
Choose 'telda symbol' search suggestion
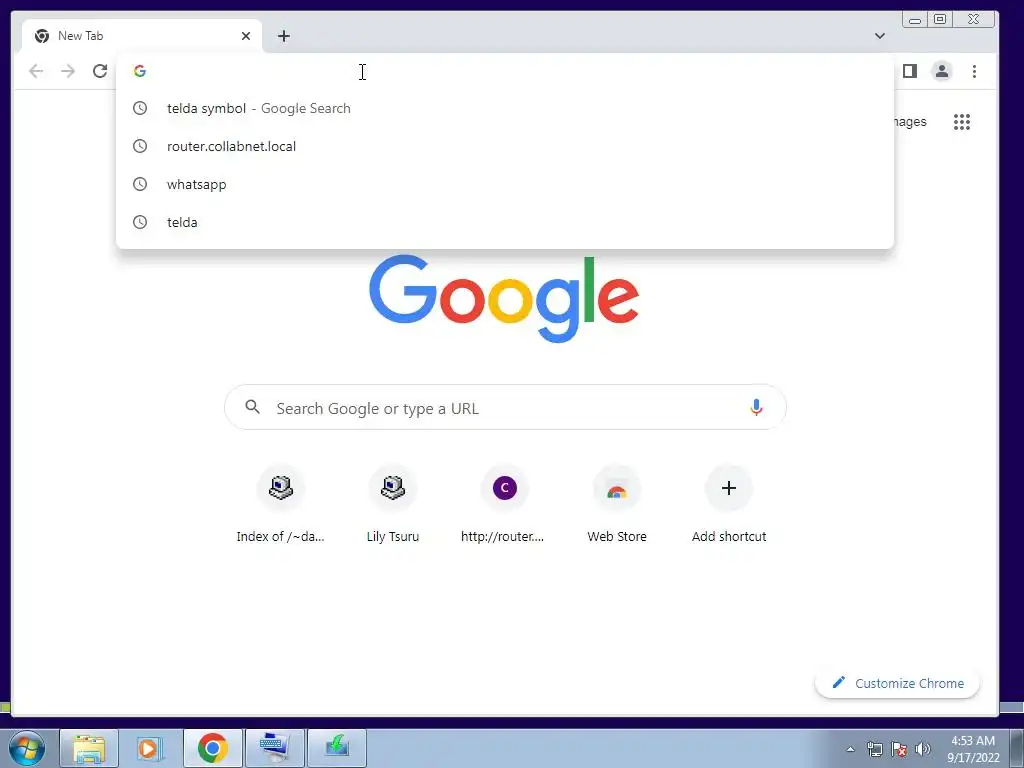[505, 108]
